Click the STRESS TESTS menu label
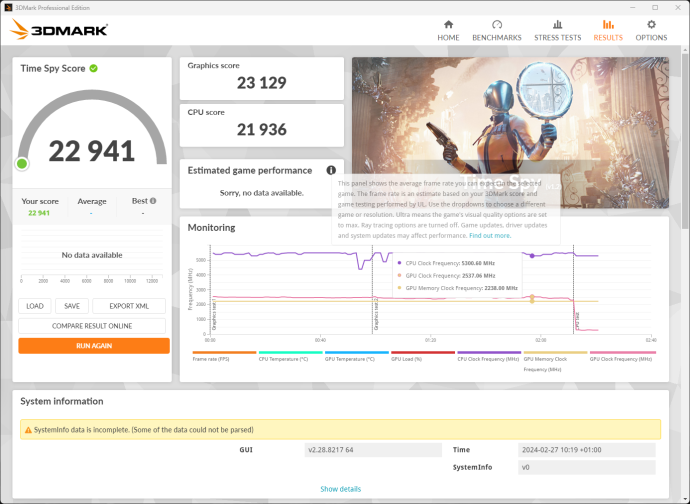Screen dimensions: 690x504 coord(558,38)
